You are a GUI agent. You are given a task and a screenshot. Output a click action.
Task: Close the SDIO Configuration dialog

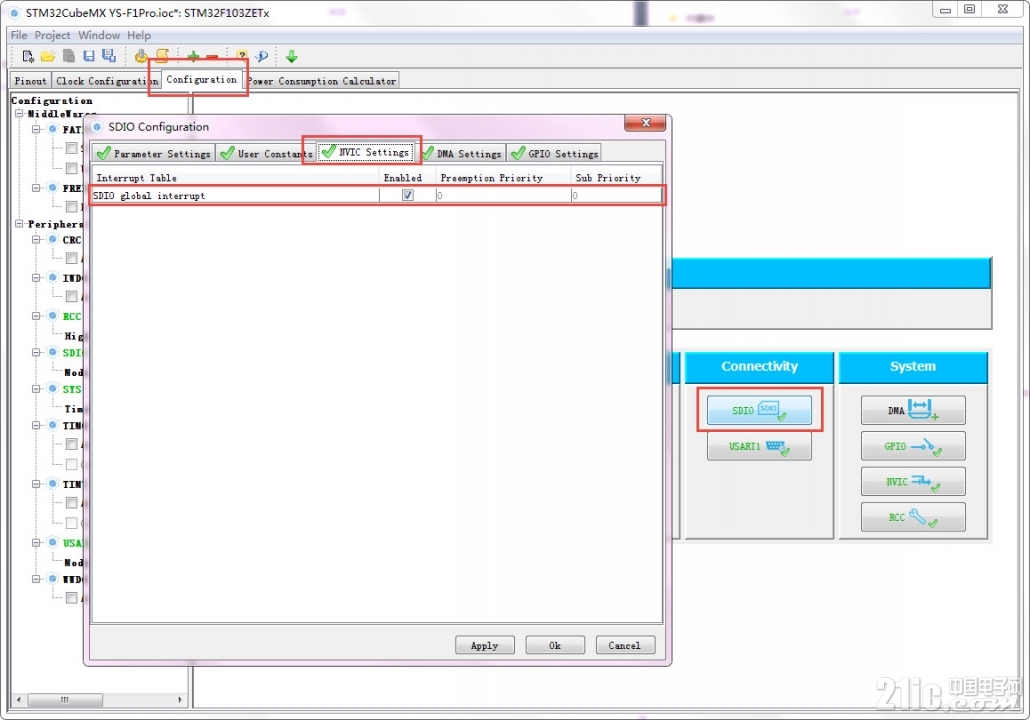click(645, 123)
